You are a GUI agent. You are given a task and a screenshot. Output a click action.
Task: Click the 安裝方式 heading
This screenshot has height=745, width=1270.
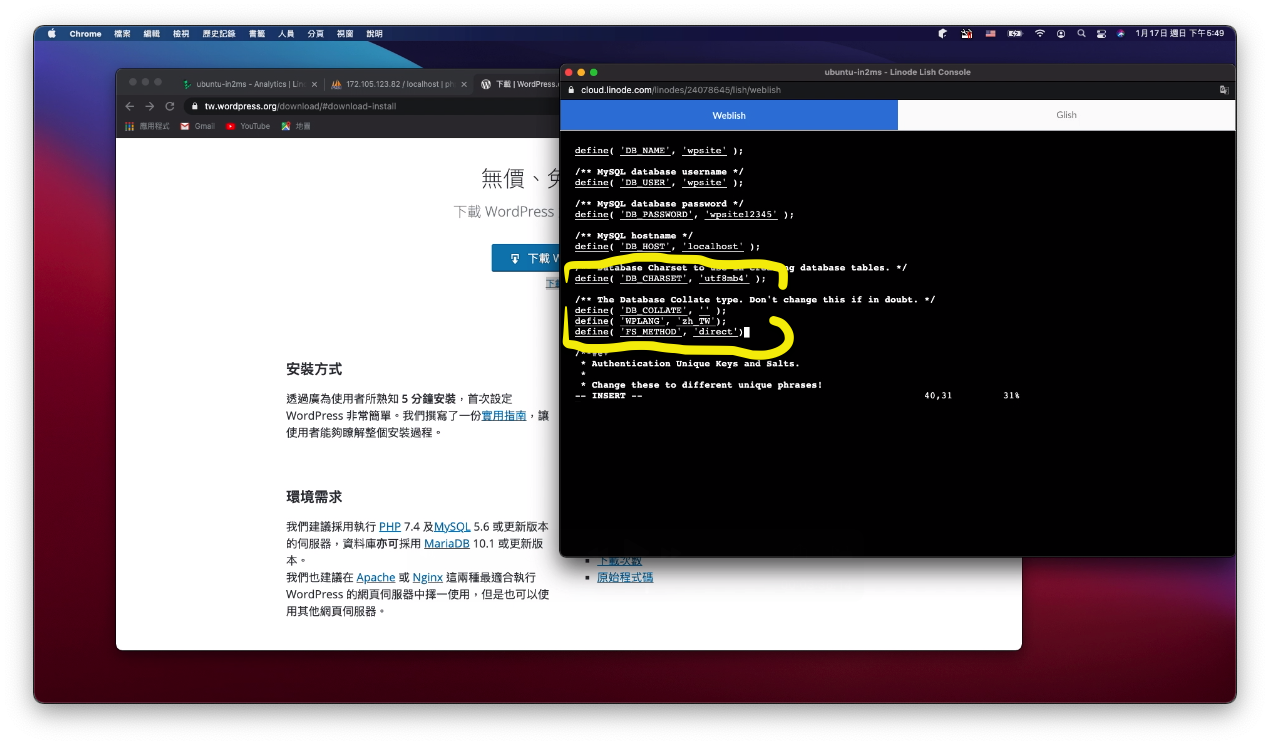tap(314, 370)
